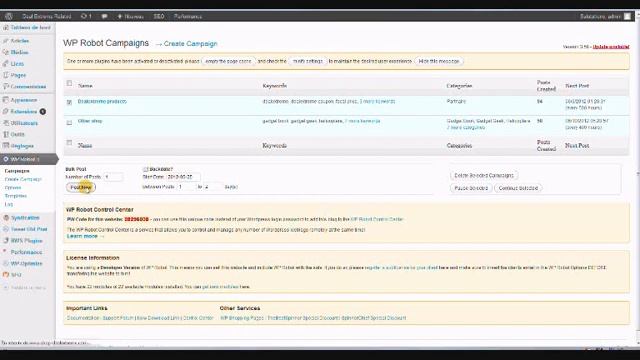Click the Utilisateurs icon in sidebar
Image resolution: width=640 pixels, height=360 pixels.
coord(5,123)
